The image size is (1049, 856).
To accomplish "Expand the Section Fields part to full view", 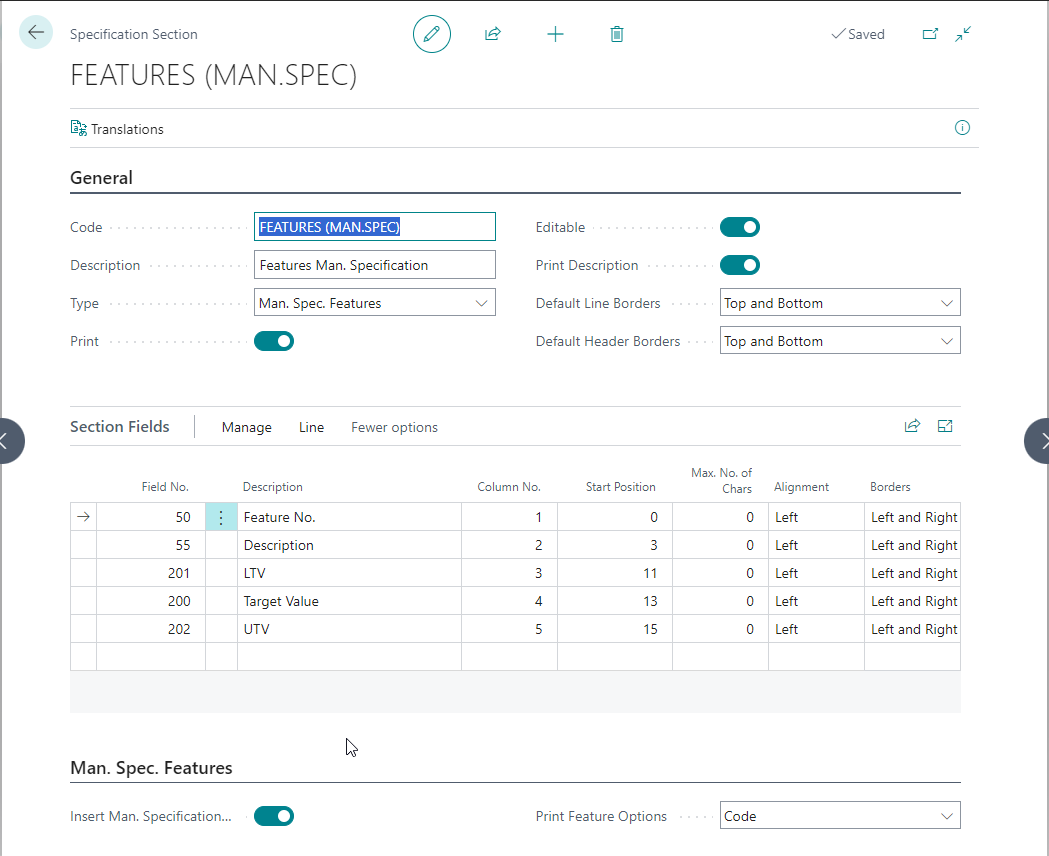I will 945,426.
